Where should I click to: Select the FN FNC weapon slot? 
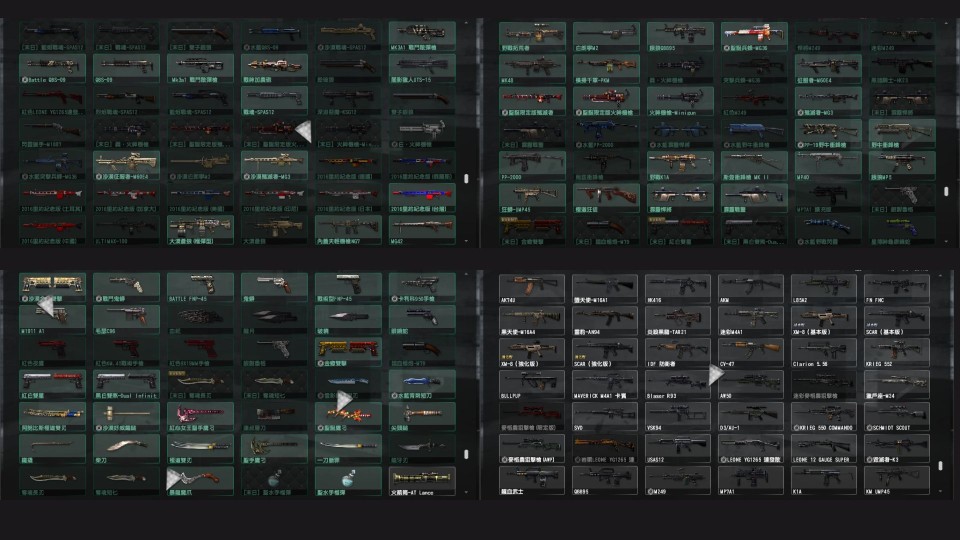(x=897, y=289)
